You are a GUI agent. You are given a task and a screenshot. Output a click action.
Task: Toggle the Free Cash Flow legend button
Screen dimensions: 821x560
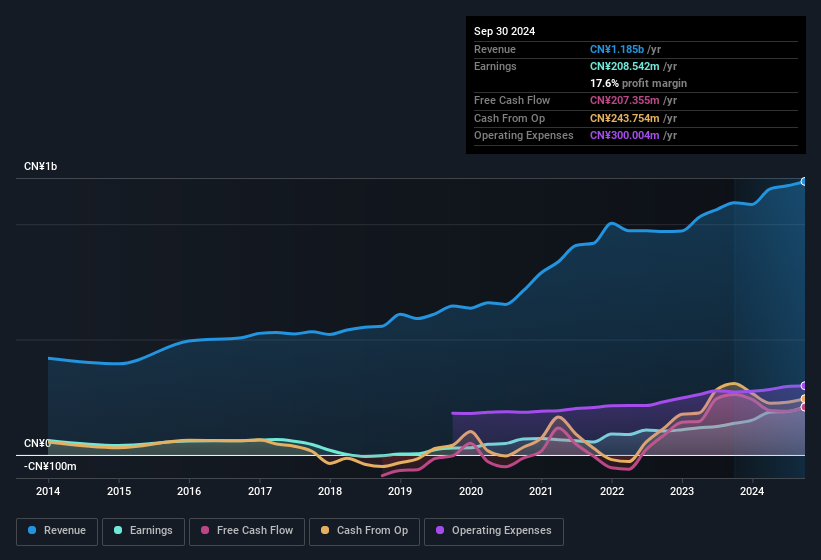pos(247,531)
